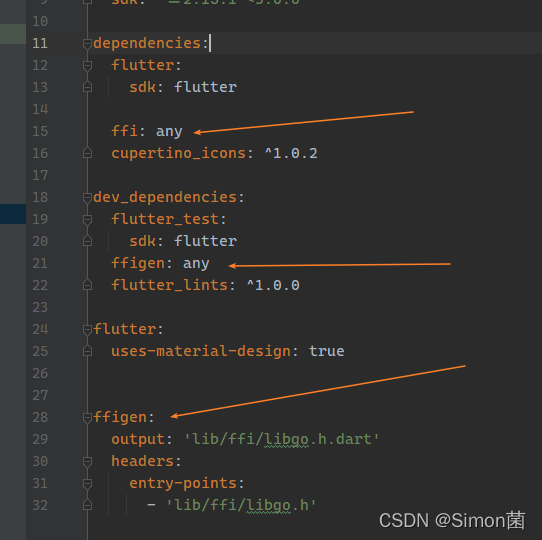Fold the flutter_test entry on line 19
The width and height of the screenshot is (542, 540).
pos(87,220)
